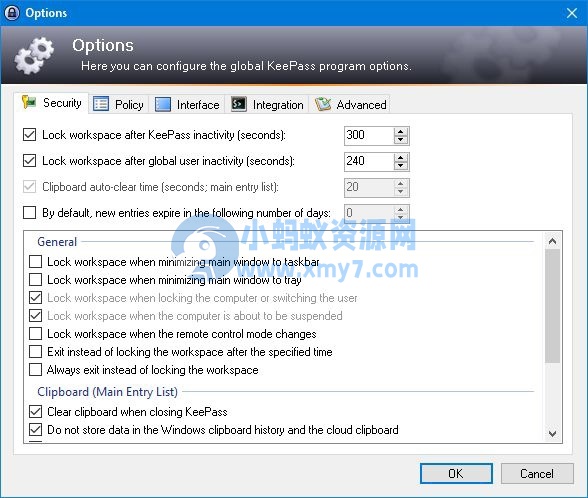Image resolution: width=588 pixels, height=498 pixels.
Task: Toggle lock after KeePass inactivity checkbox
Action: [30, 135]
